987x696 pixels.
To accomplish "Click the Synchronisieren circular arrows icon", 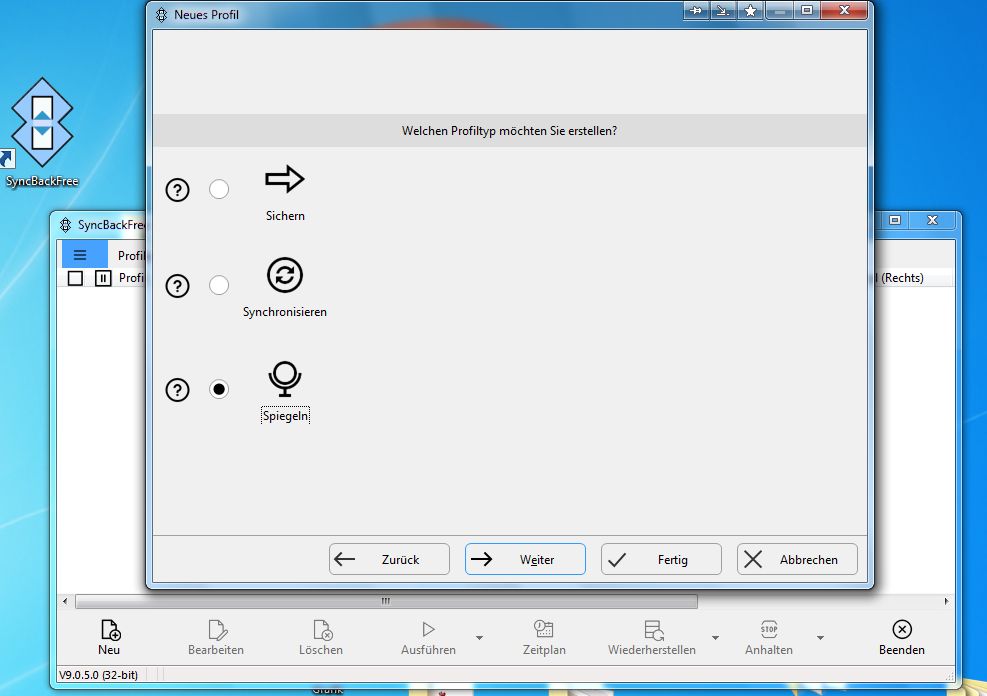I will click(285, 275).
